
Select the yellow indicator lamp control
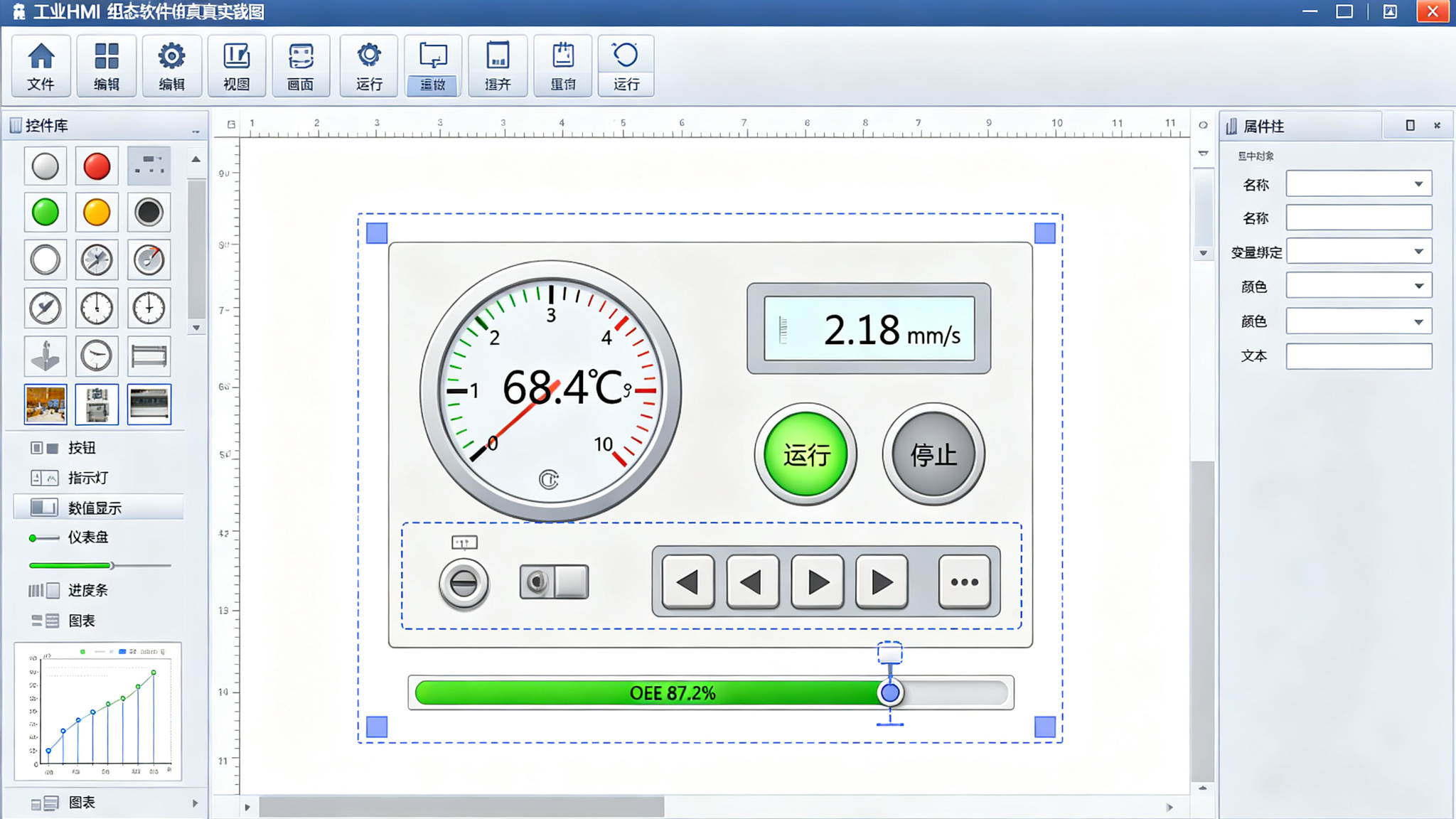point(97,212)
